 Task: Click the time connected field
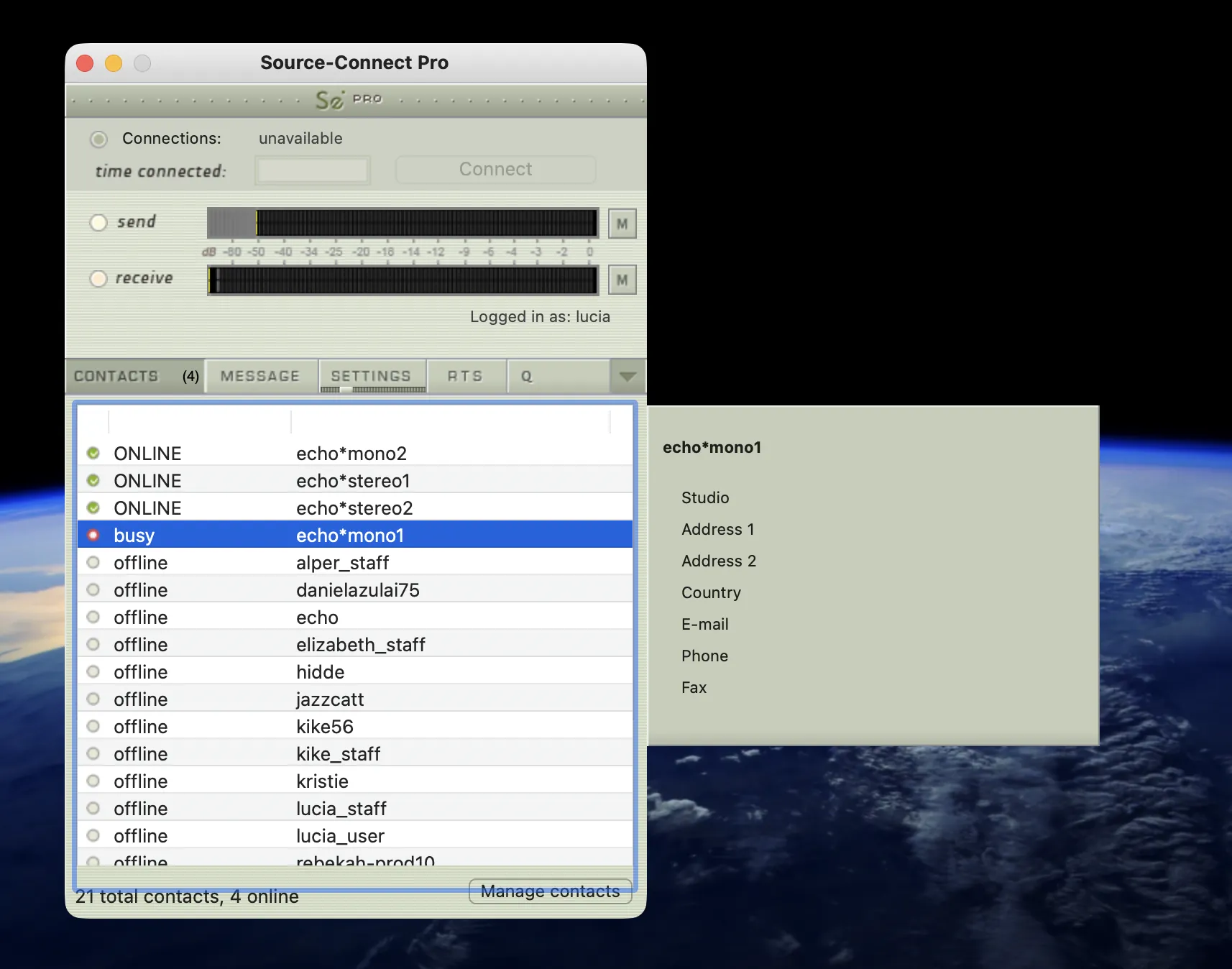coord(313,170)
